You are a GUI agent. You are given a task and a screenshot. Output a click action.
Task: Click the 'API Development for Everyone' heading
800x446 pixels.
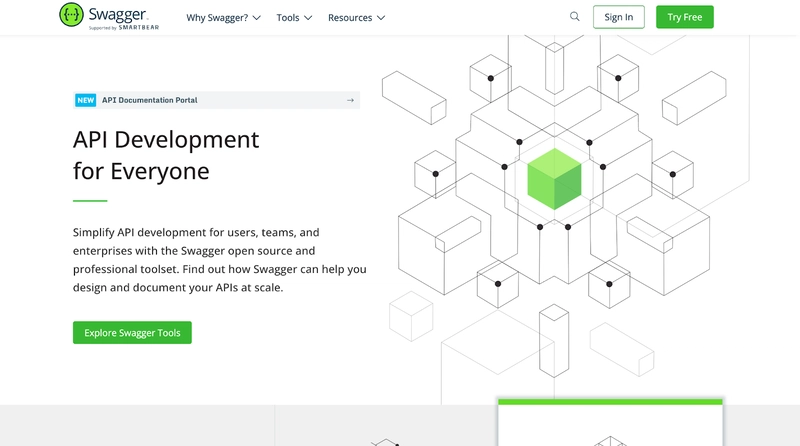166,155
